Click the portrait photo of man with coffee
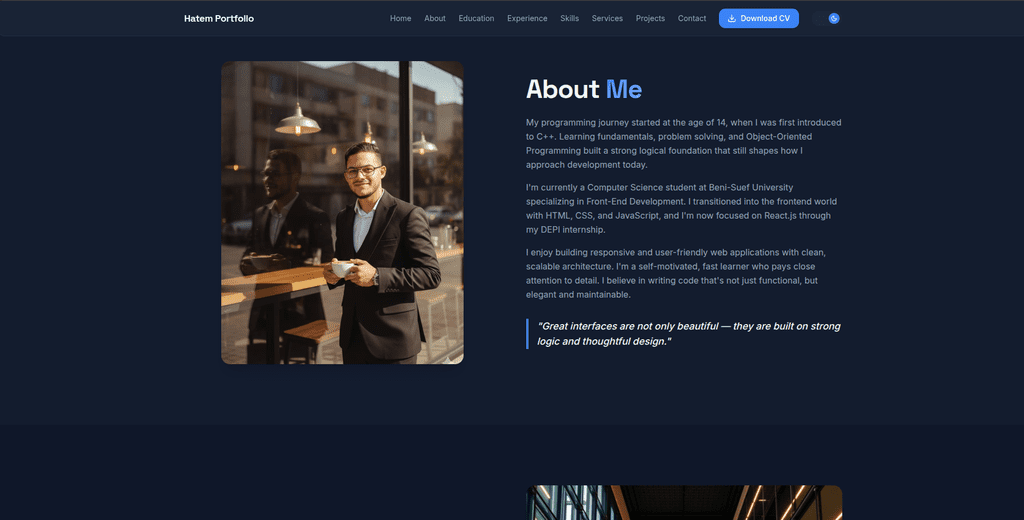 coord(342,212)
